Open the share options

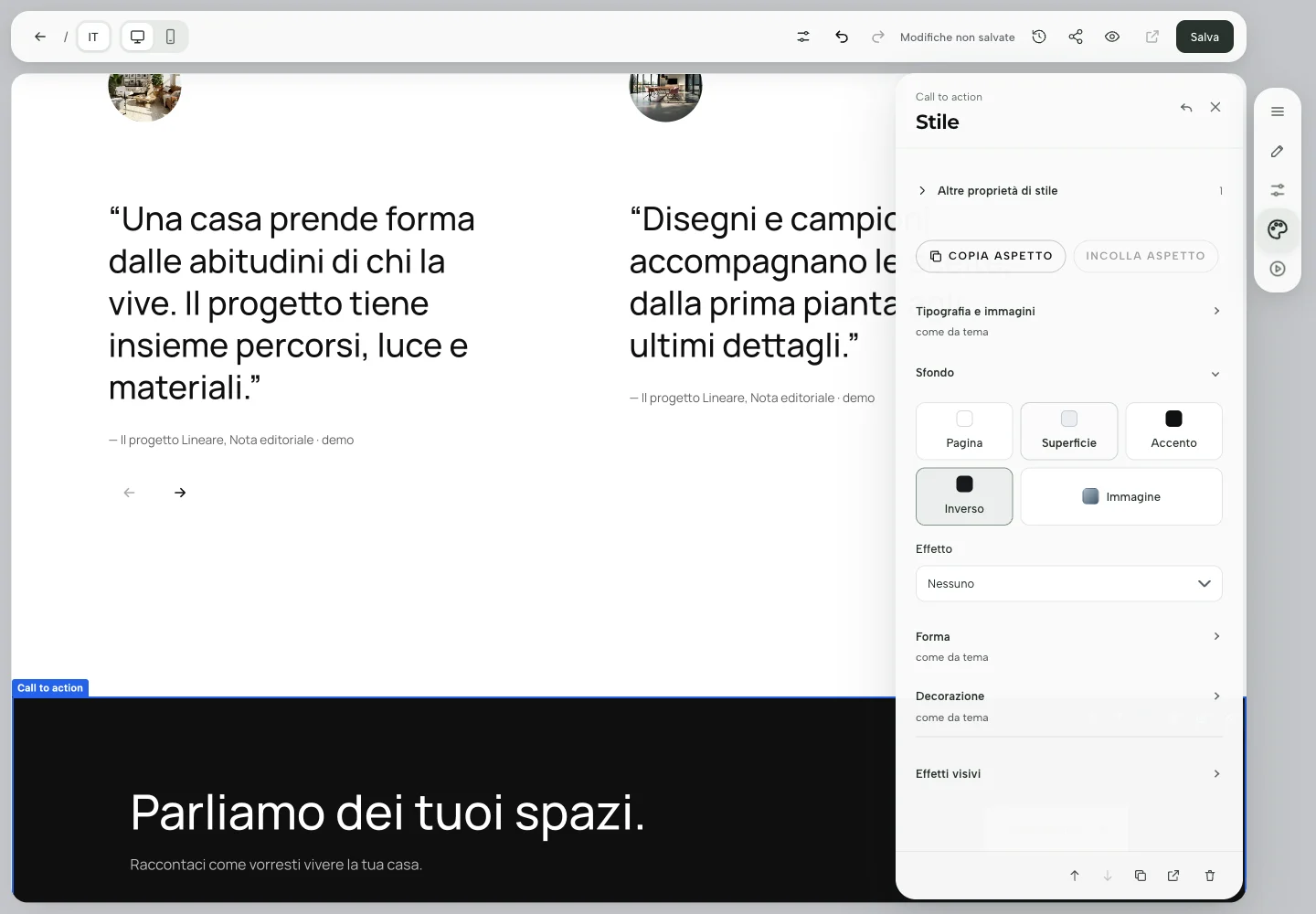point(1076,37)
